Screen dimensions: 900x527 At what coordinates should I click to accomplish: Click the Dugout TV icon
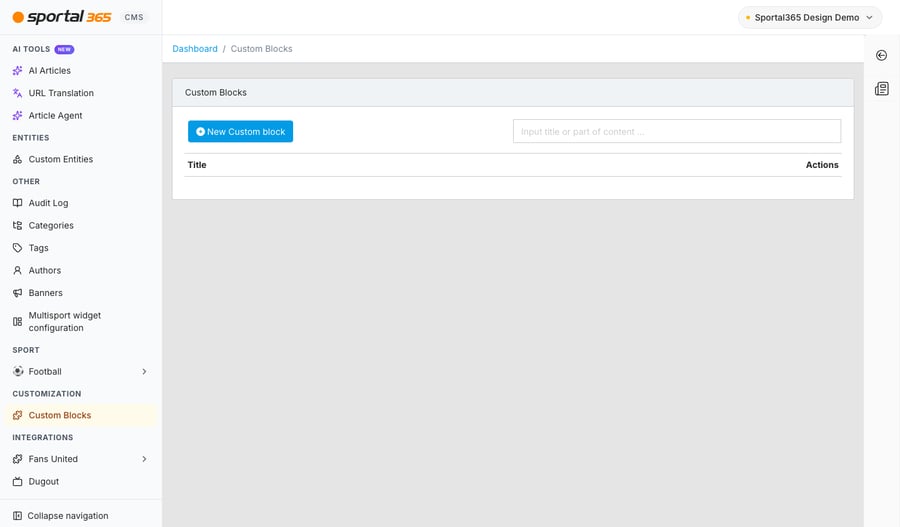coord(18,481)
